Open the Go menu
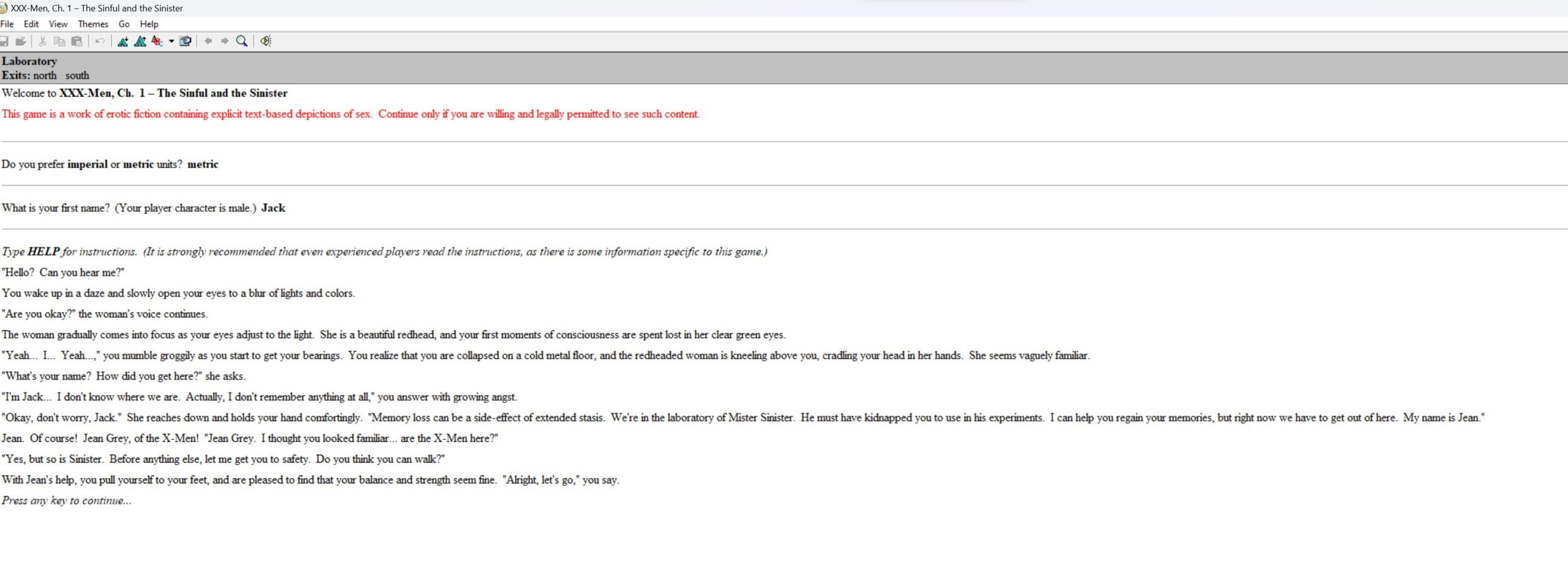Viewport: 1568px width, 587px height. pos(124,24)
